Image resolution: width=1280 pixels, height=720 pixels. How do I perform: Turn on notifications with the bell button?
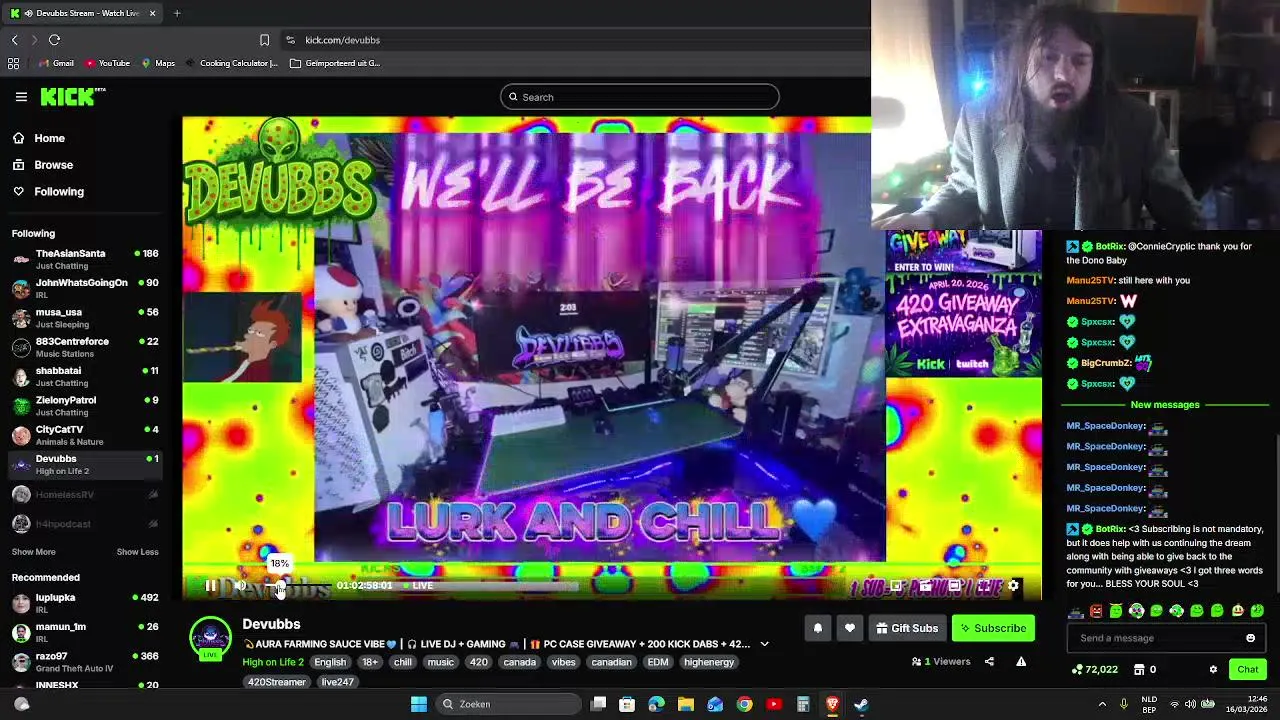(817, 628)
